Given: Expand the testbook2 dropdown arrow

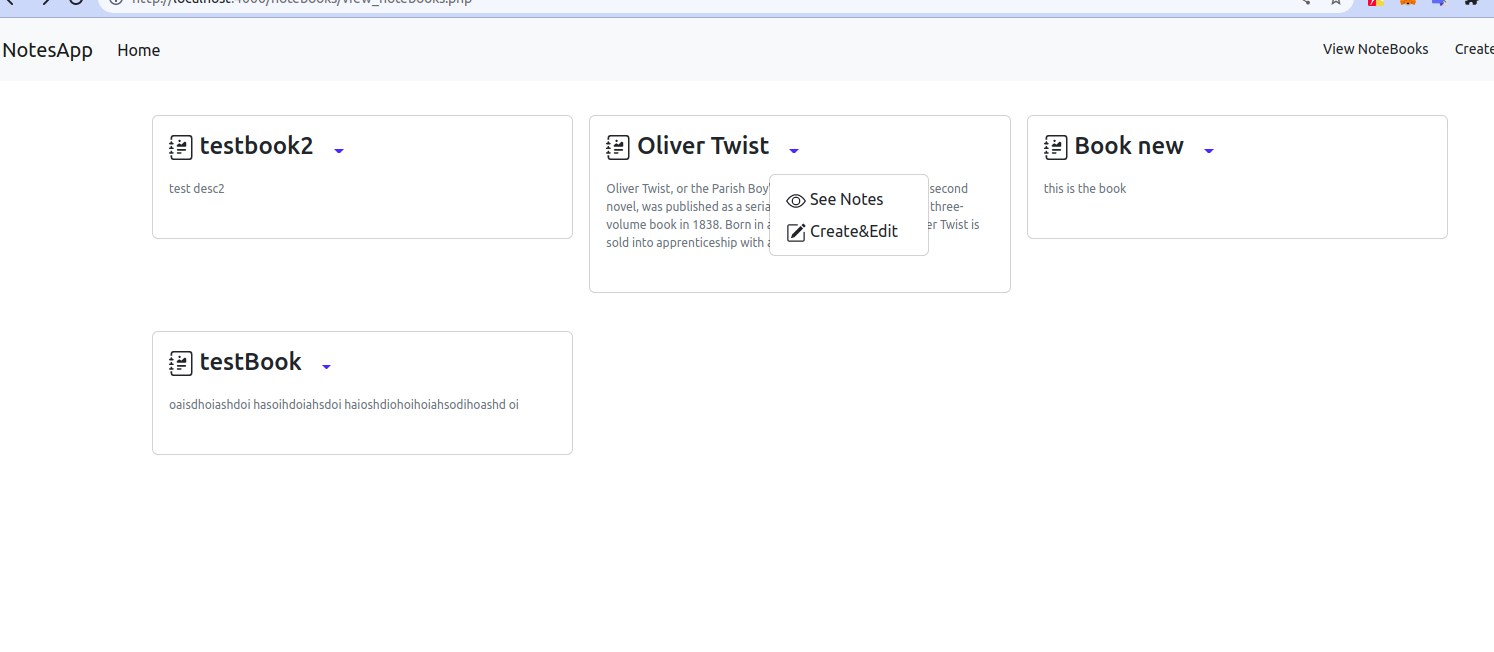Looking at the screenshot, I should [x=339, y=151].
